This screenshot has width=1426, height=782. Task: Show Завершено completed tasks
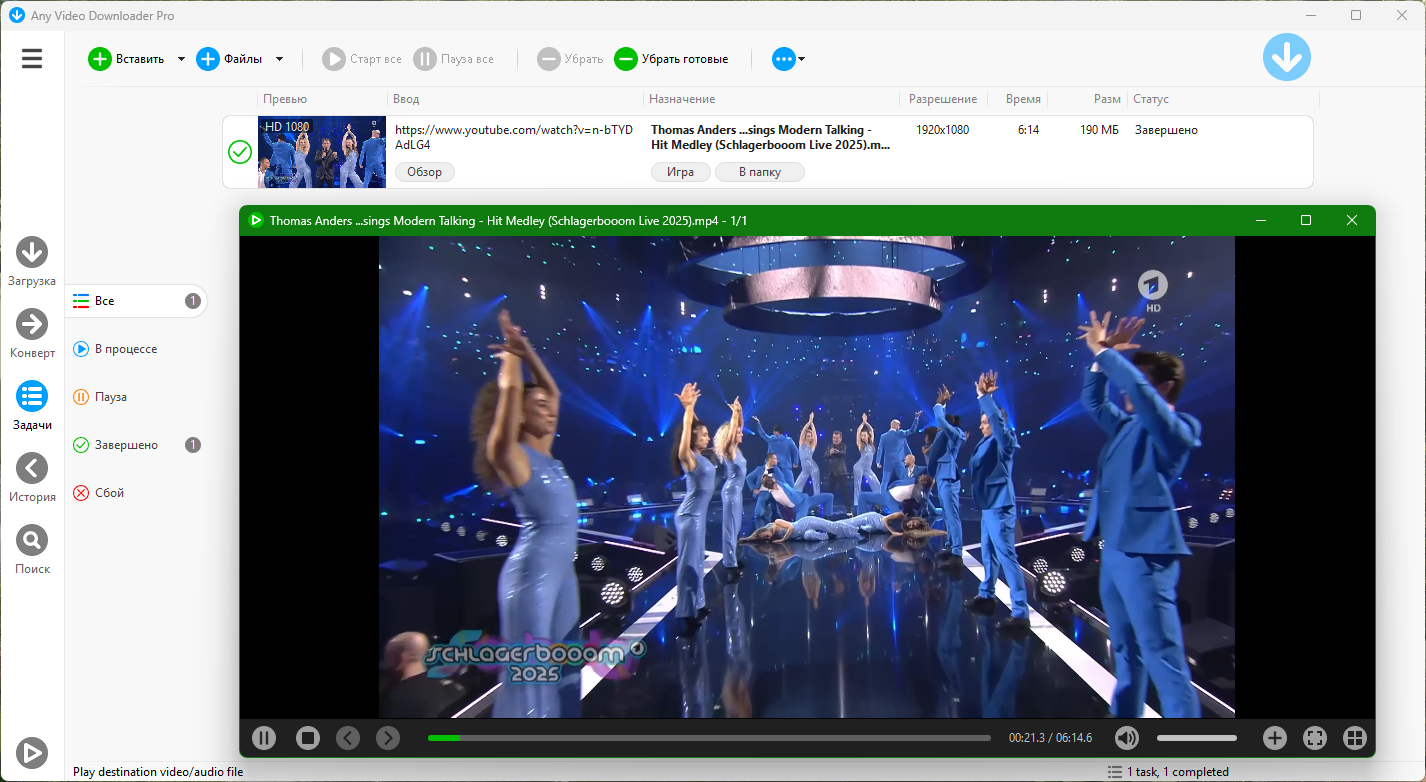[x=137, y=445]
